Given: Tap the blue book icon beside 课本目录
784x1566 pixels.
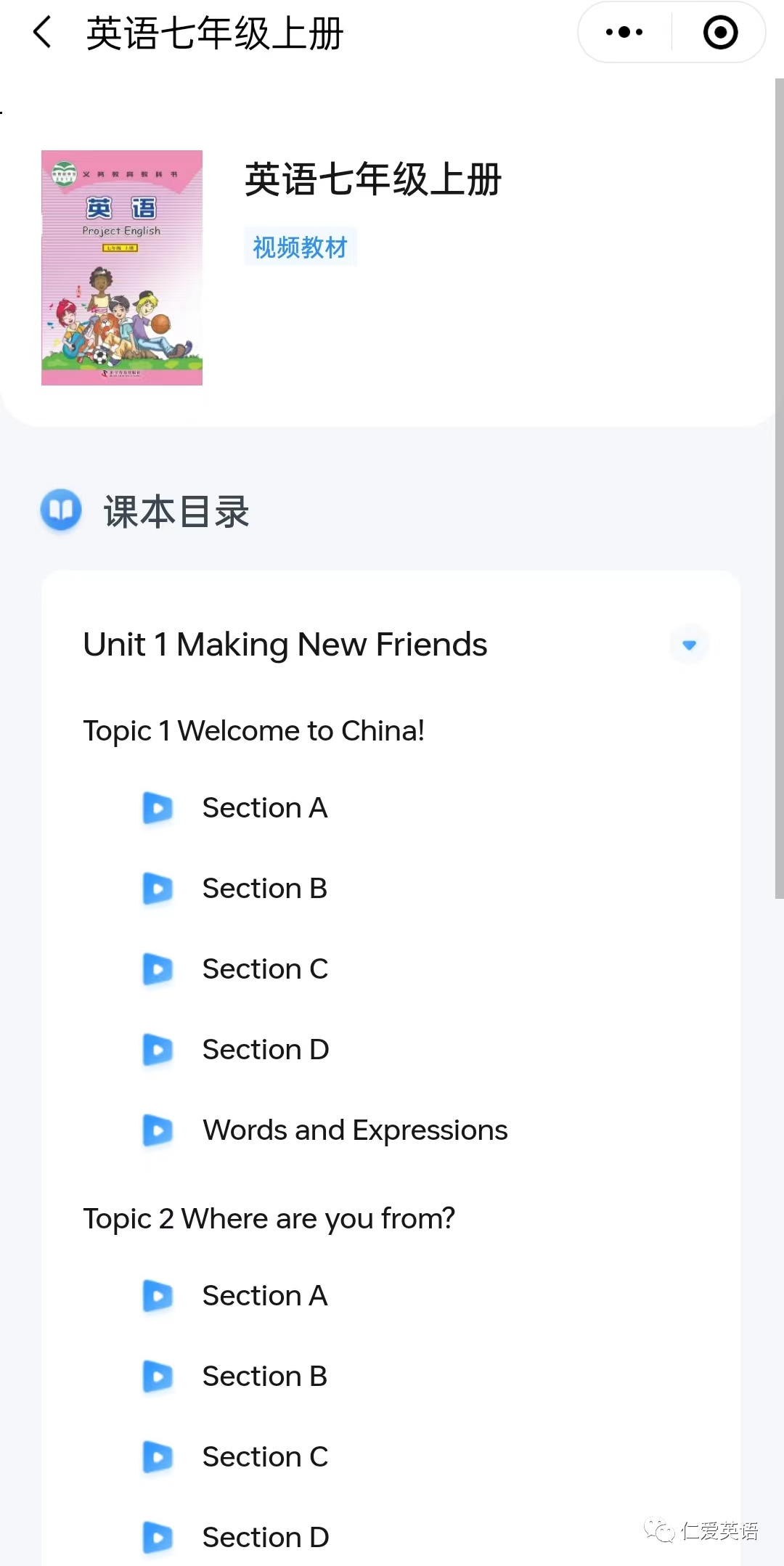Looking at the screenshot, I should pos(61,510).
